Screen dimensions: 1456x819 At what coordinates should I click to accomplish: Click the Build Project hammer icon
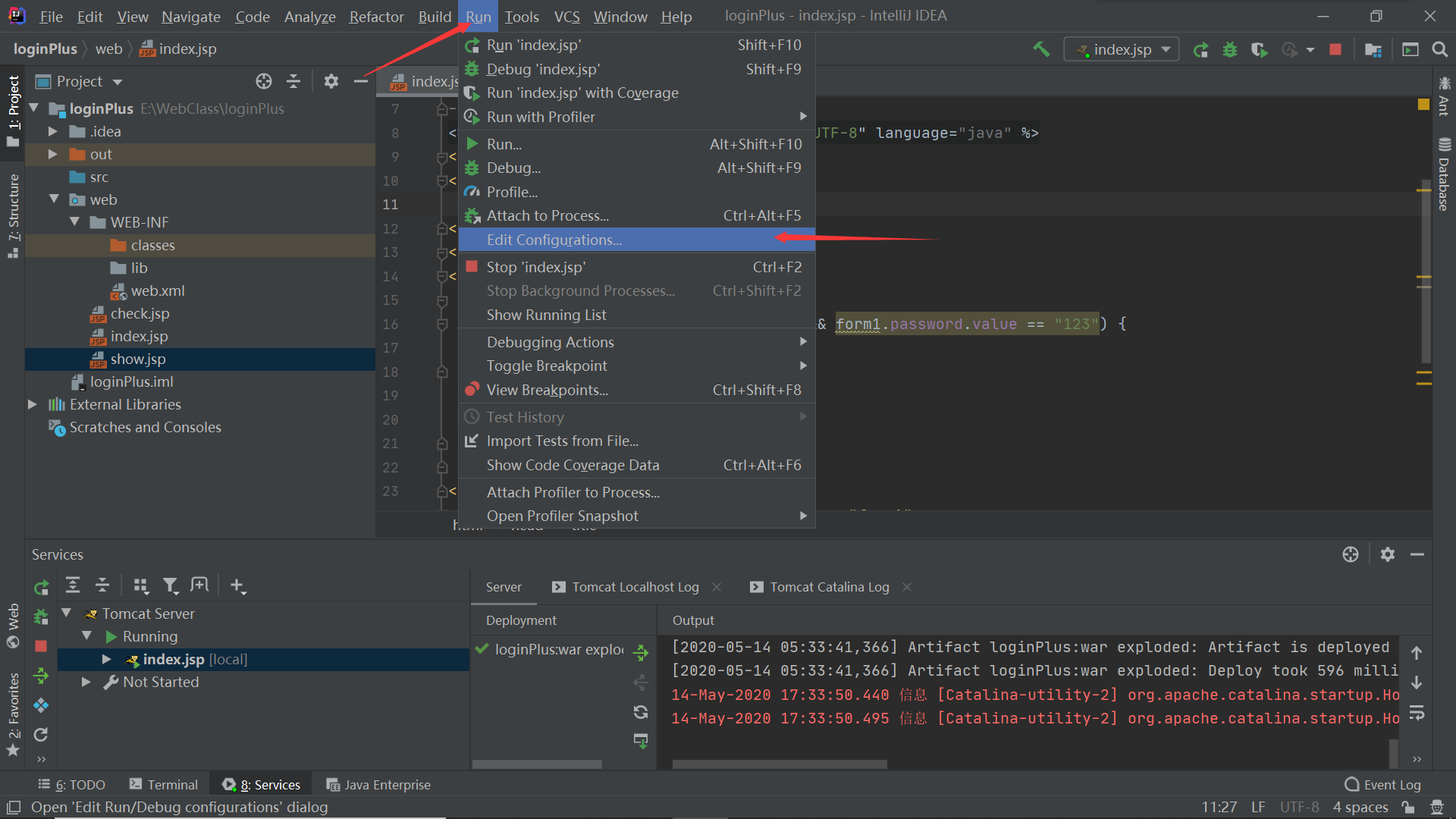click(1041, 49)
